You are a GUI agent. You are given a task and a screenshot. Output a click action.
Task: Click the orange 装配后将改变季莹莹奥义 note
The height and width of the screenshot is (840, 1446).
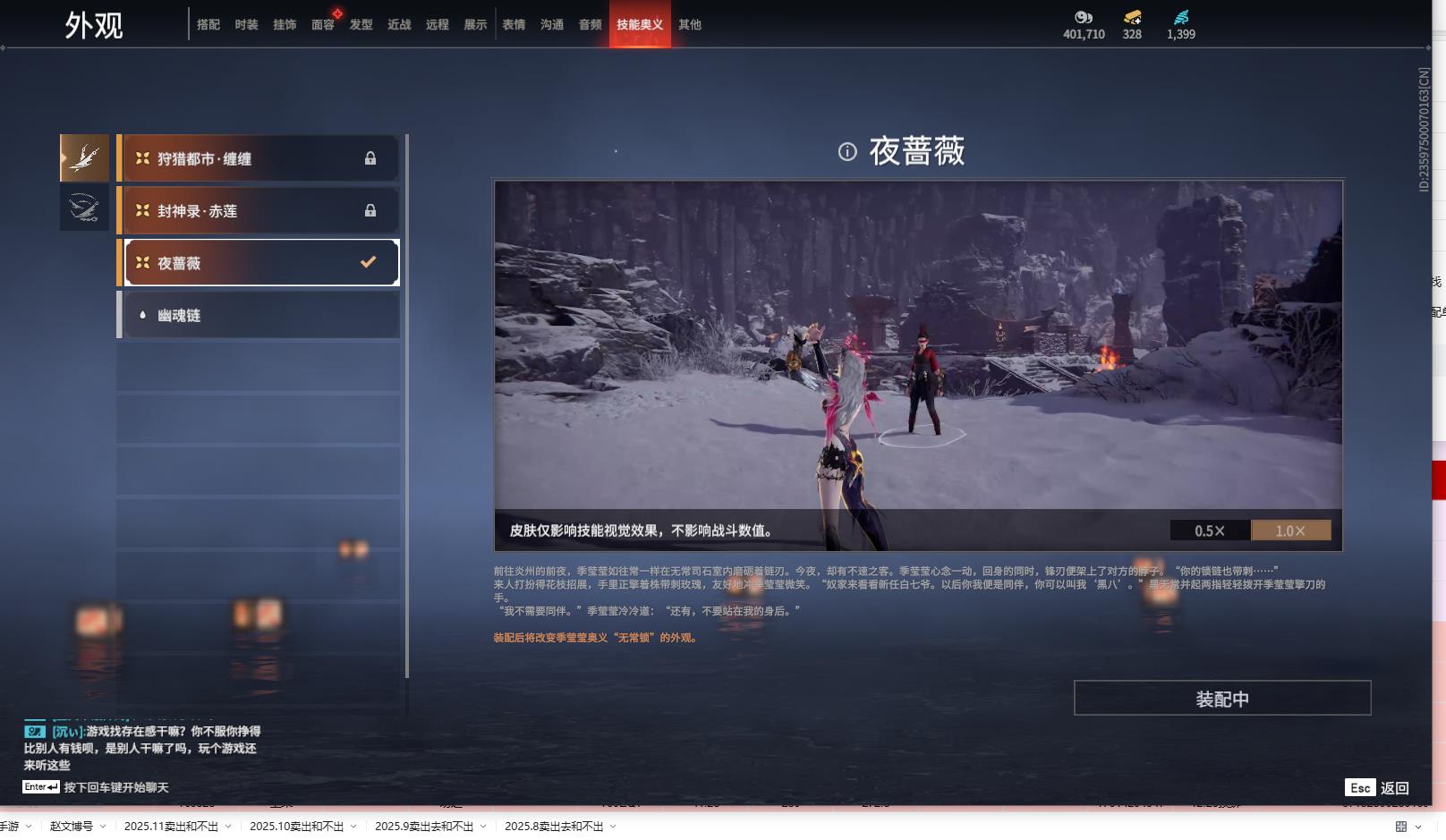[596, 638]
